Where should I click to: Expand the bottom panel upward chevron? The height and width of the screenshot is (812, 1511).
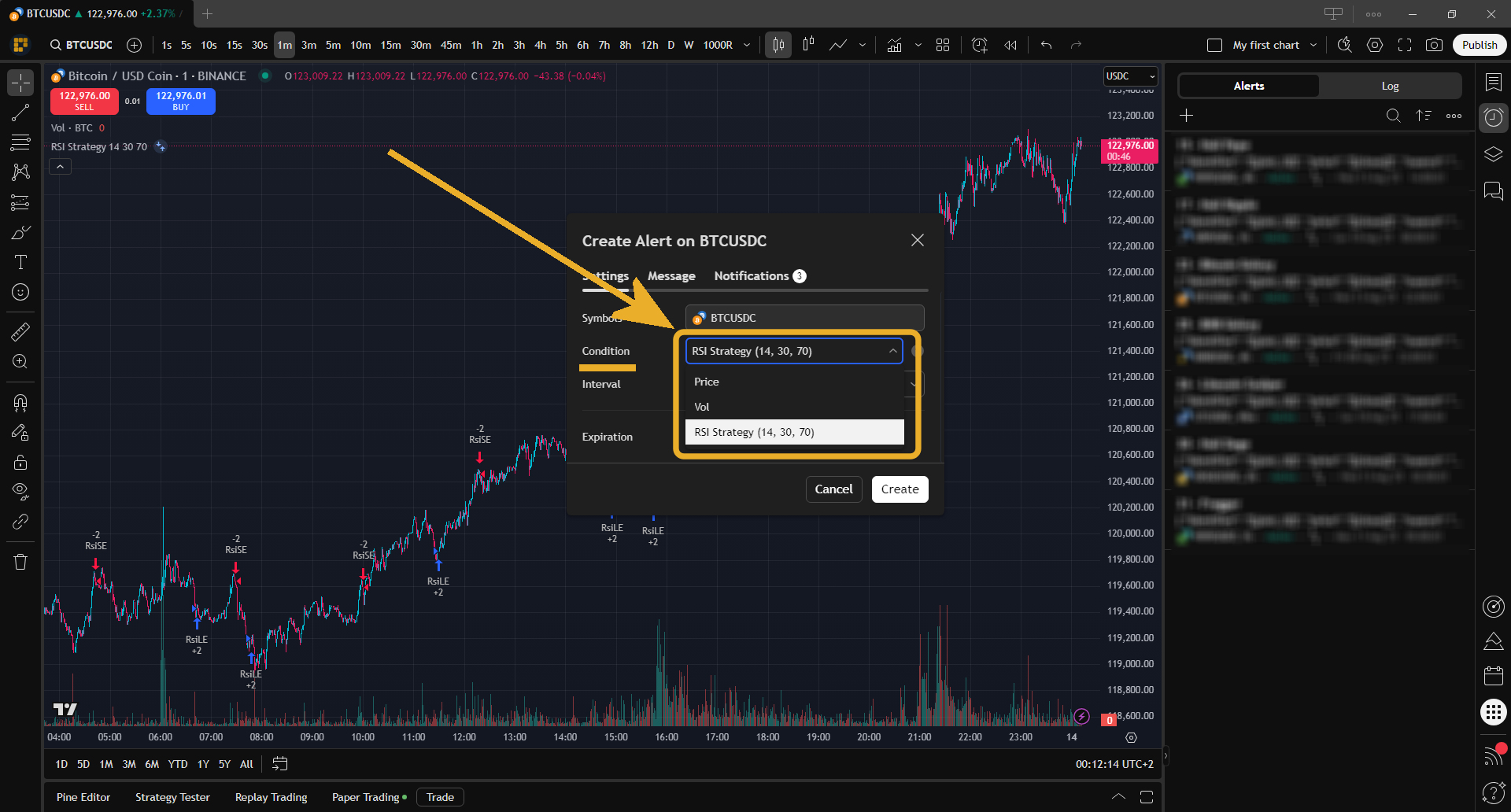click(1118, 797)
